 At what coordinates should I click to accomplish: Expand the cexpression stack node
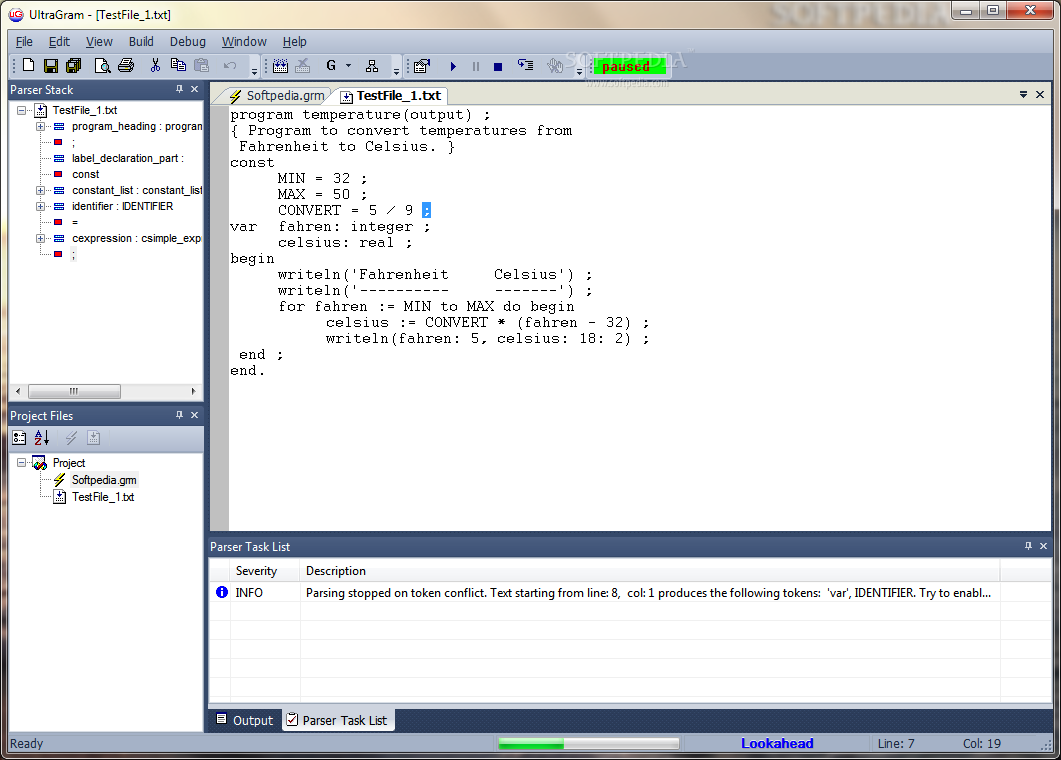(x=41, y=238)
